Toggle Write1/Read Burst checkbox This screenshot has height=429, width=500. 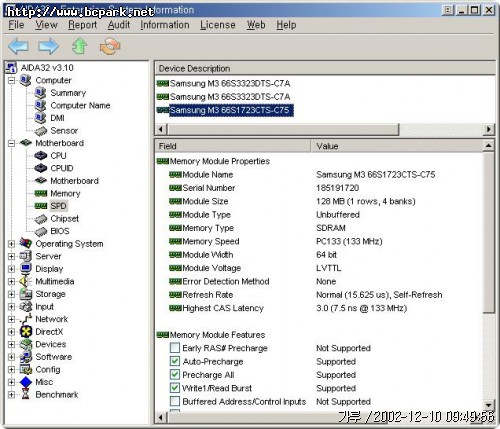pos(175,388)
